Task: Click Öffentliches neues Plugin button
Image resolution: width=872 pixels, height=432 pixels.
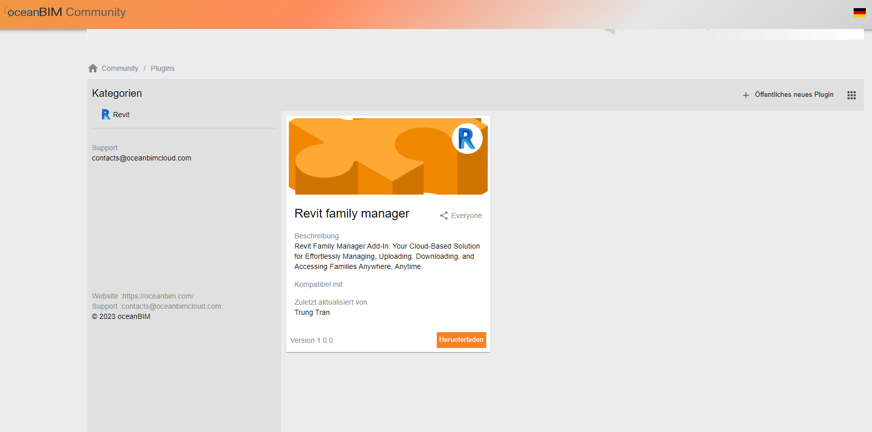Action: click(788, 95)
